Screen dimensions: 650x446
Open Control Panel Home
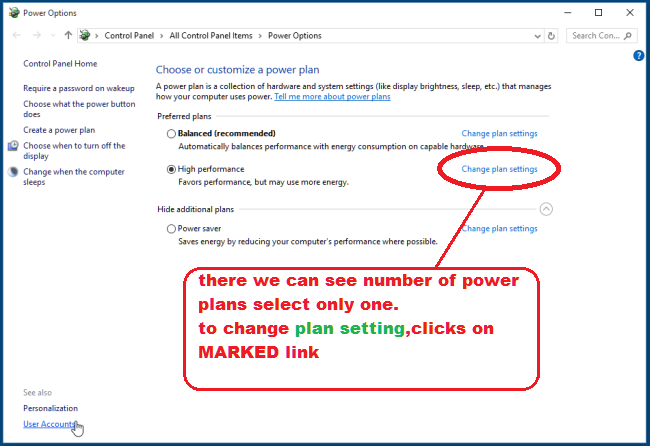tap(60, 63)
